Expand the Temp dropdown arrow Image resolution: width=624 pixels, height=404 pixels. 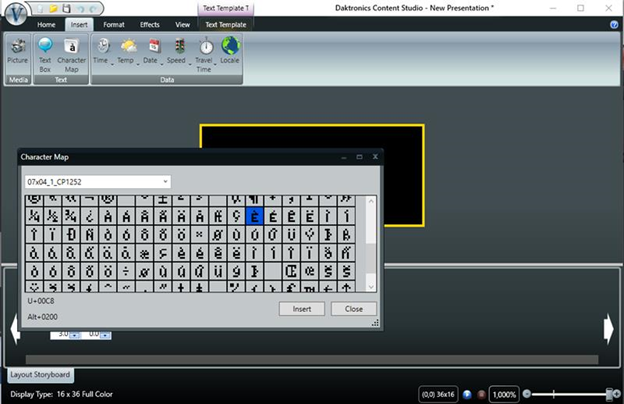point(138,64)
